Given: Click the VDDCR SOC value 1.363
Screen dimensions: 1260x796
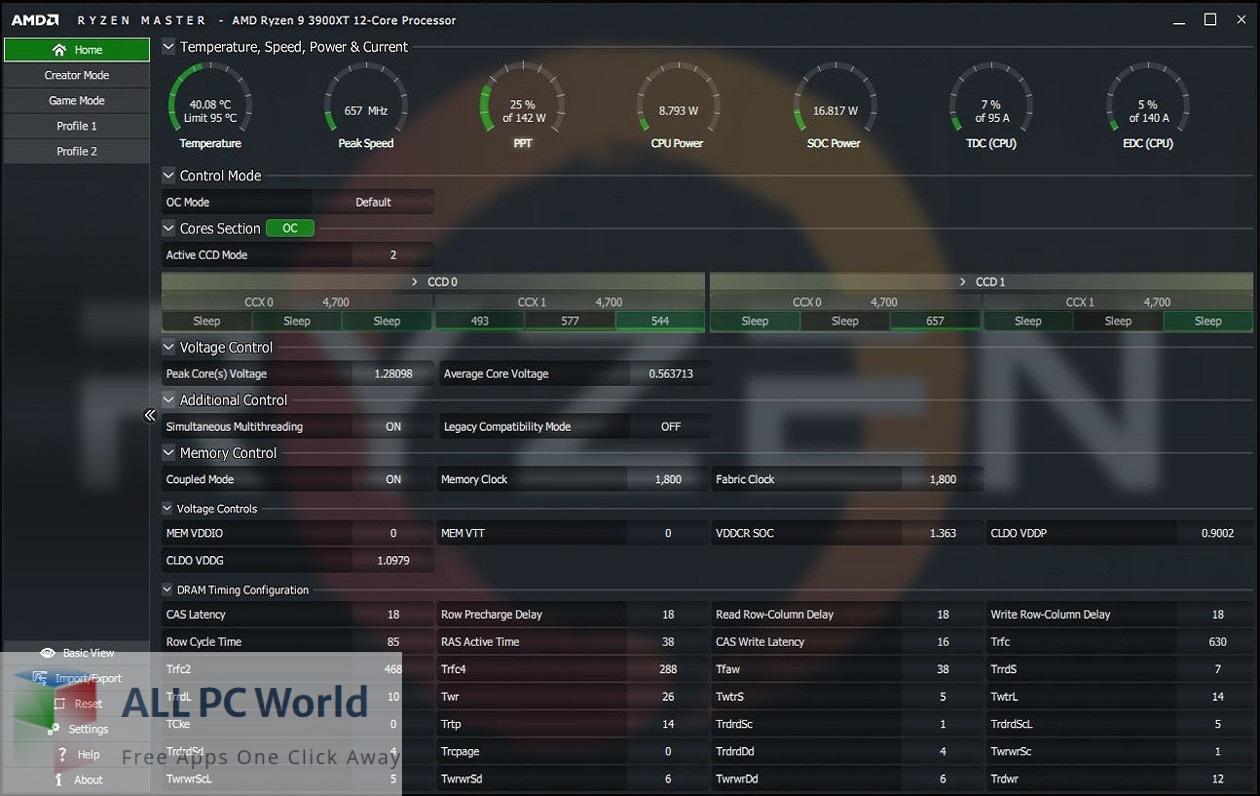Looking at the screenshot, I should 943,534.
